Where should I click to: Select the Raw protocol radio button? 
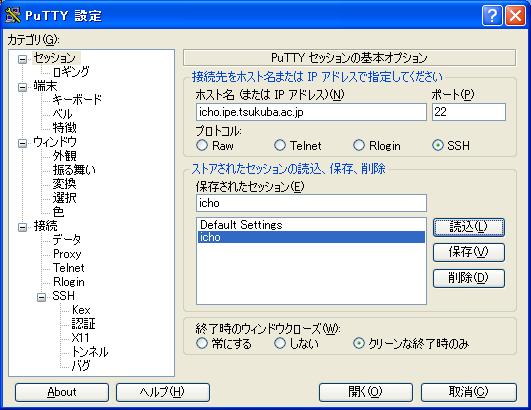pos(202,146)
